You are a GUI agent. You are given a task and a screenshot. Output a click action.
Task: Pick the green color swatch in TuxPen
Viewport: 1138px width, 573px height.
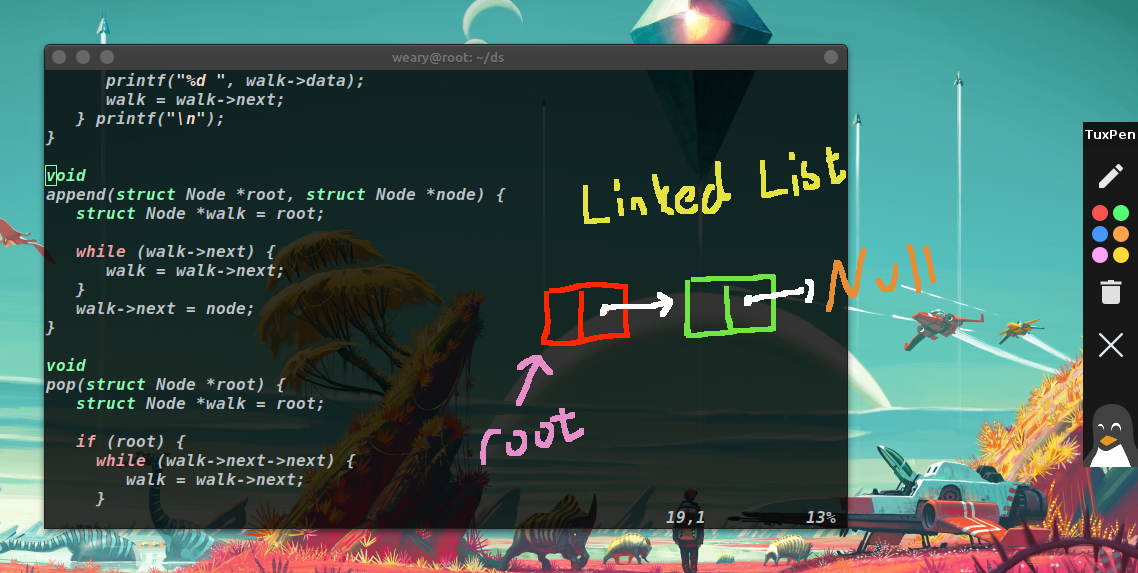click(1121, 213)
